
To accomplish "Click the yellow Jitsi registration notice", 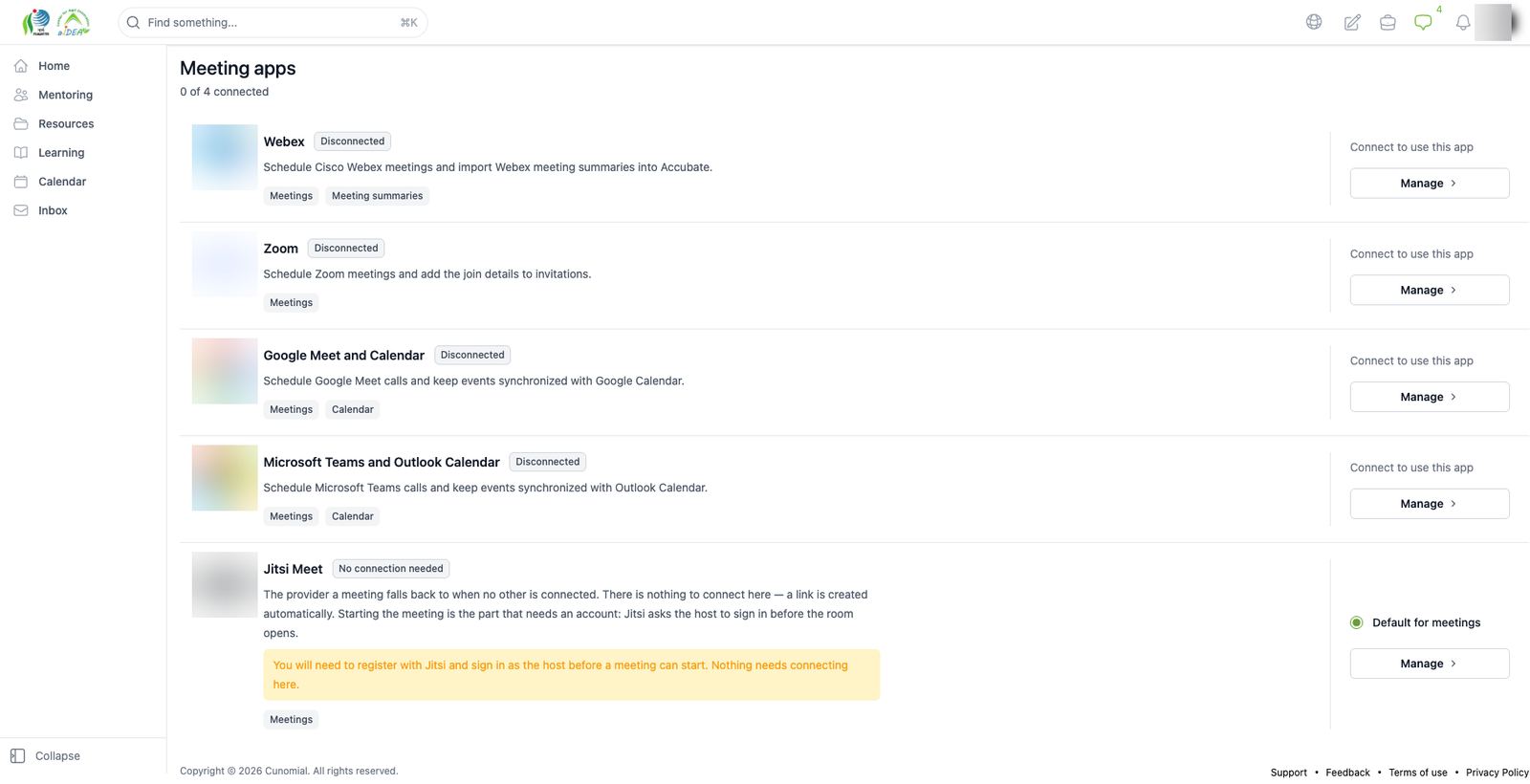I will 572,675.
